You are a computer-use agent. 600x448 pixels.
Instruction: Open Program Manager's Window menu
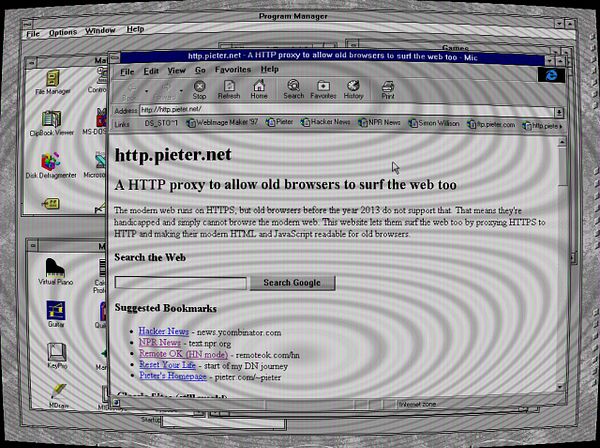pos(100,31)
